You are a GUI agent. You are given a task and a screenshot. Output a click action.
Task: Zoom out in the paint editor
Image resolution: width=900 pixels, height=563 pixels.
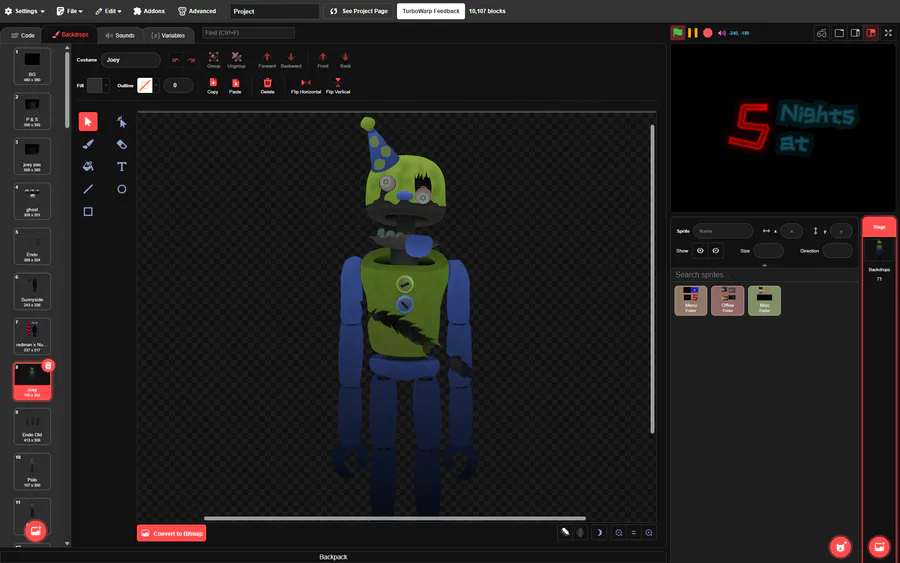[x=619, y=533]
